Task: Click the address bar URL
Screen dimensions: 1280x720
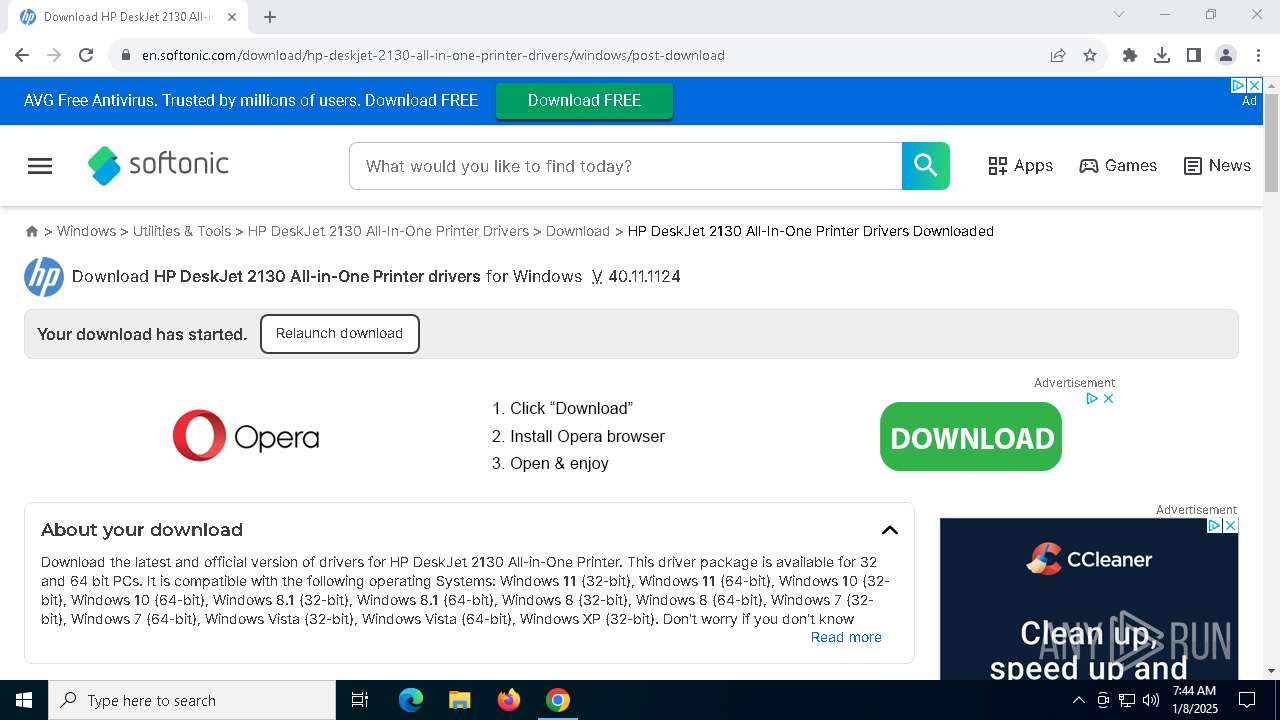Action: coord(433,55)
